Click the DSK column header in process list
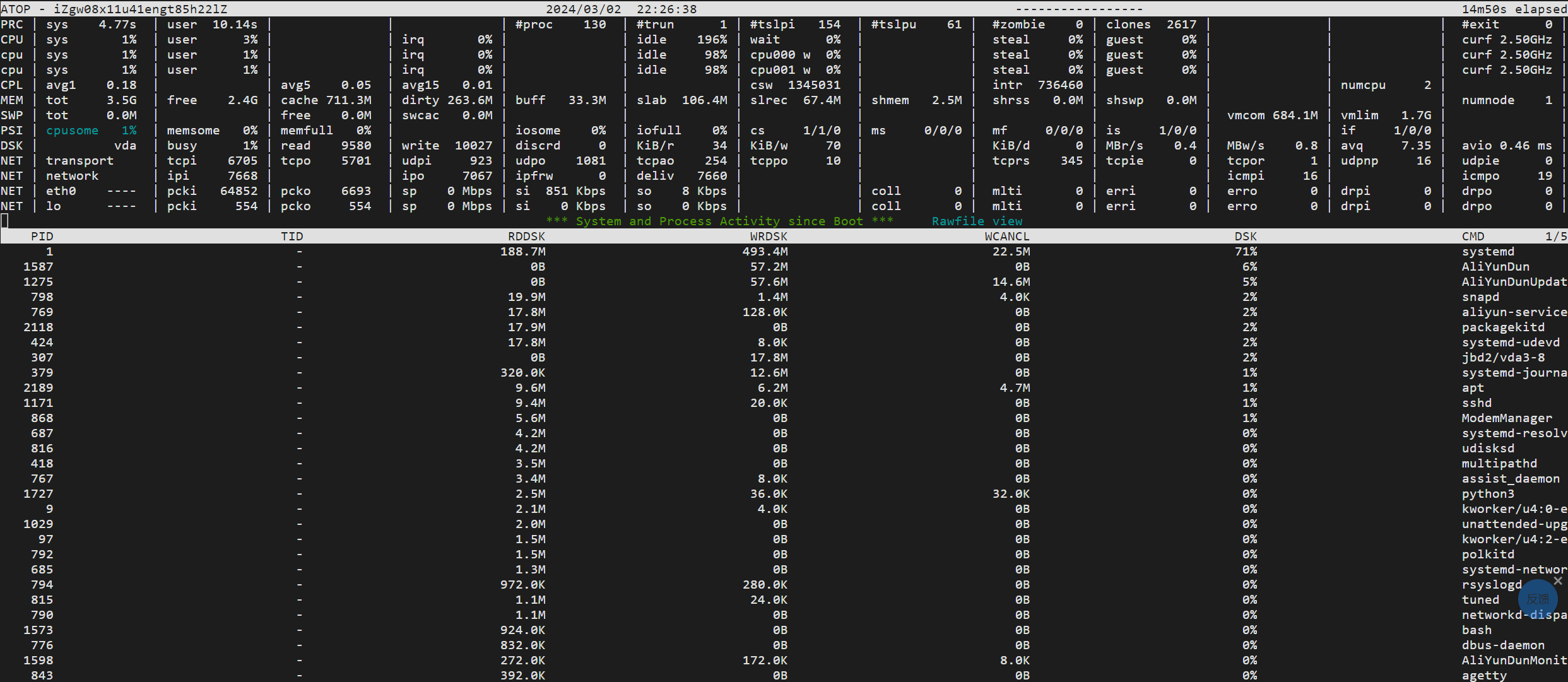 pos(1245,236)
